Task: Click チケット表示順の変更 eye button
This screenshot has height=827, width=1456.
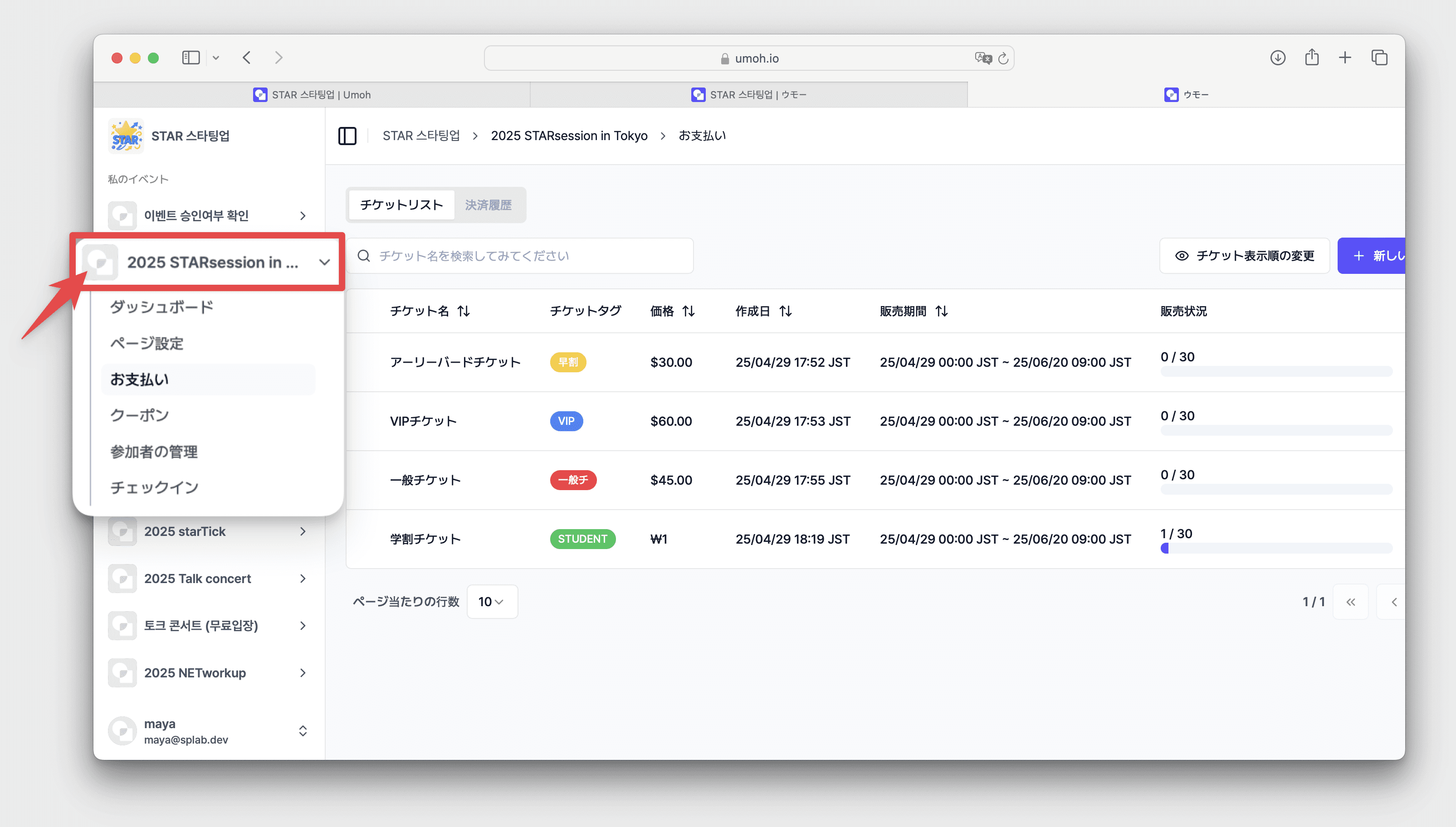Action: tap(1244, 256)
